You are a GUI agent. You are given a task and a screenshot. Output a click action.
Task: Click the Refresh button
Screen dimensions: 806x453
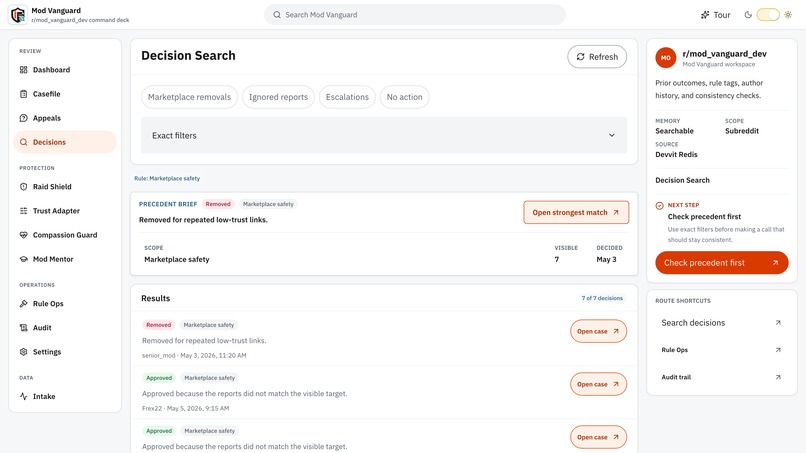tap(597, 57)
